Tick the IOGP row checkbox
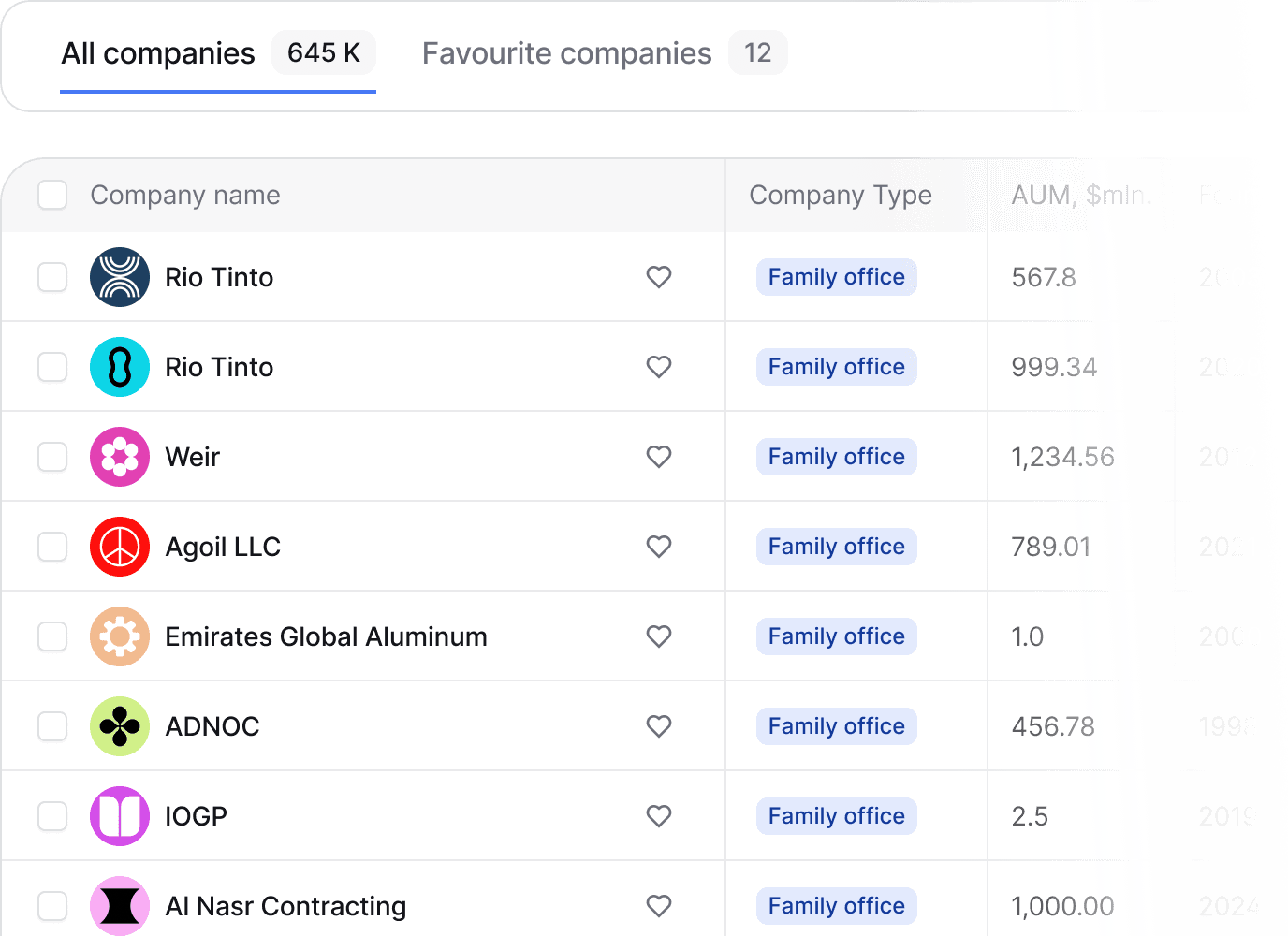 tap(52, 816)
